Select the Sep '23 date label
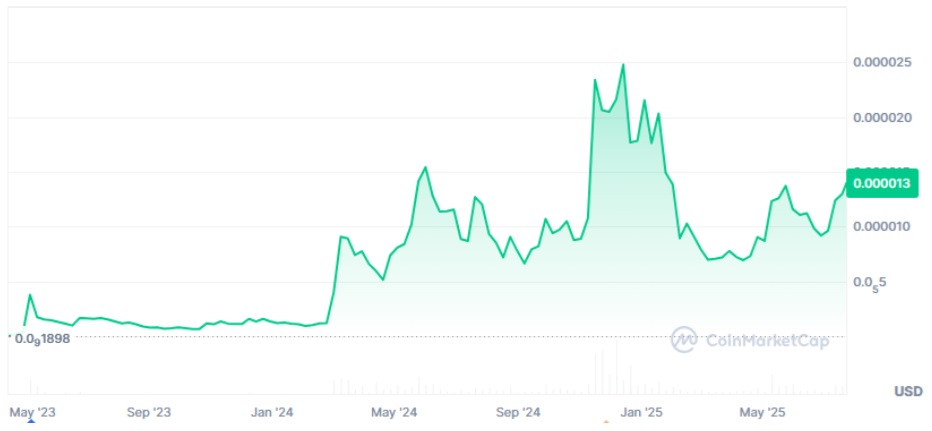Image resolution: width=932 pixels, height=431 pixels. pyautogui.click(x=150, y=411)
